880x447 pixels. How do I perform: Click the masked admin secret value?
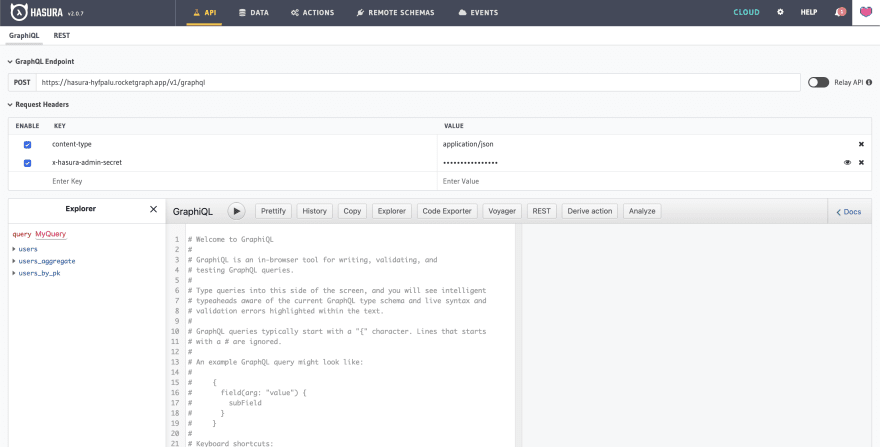[x=470, y=163]
